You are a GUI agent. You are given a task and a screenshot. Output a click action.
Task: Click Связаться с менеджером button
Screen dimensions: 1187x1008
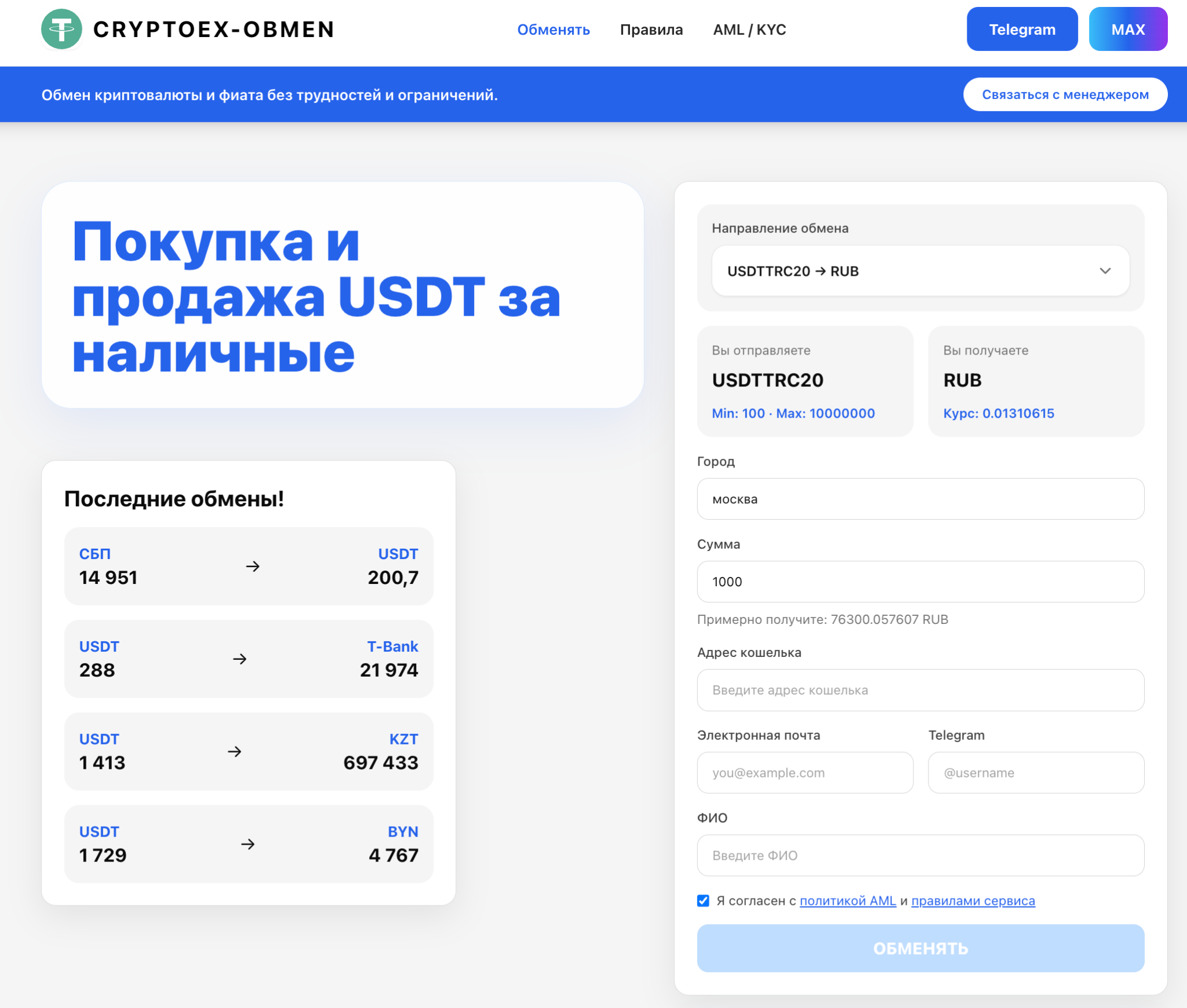[x=1065, y=94]
